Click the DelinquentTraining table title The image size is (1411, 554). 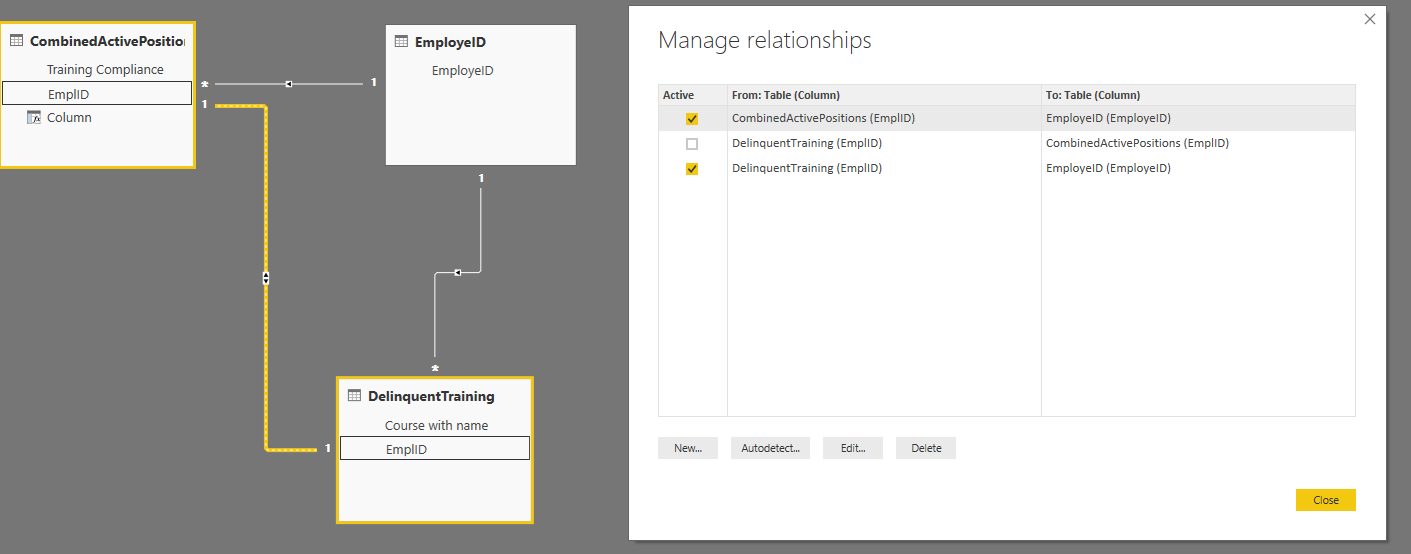coord(431,396)
